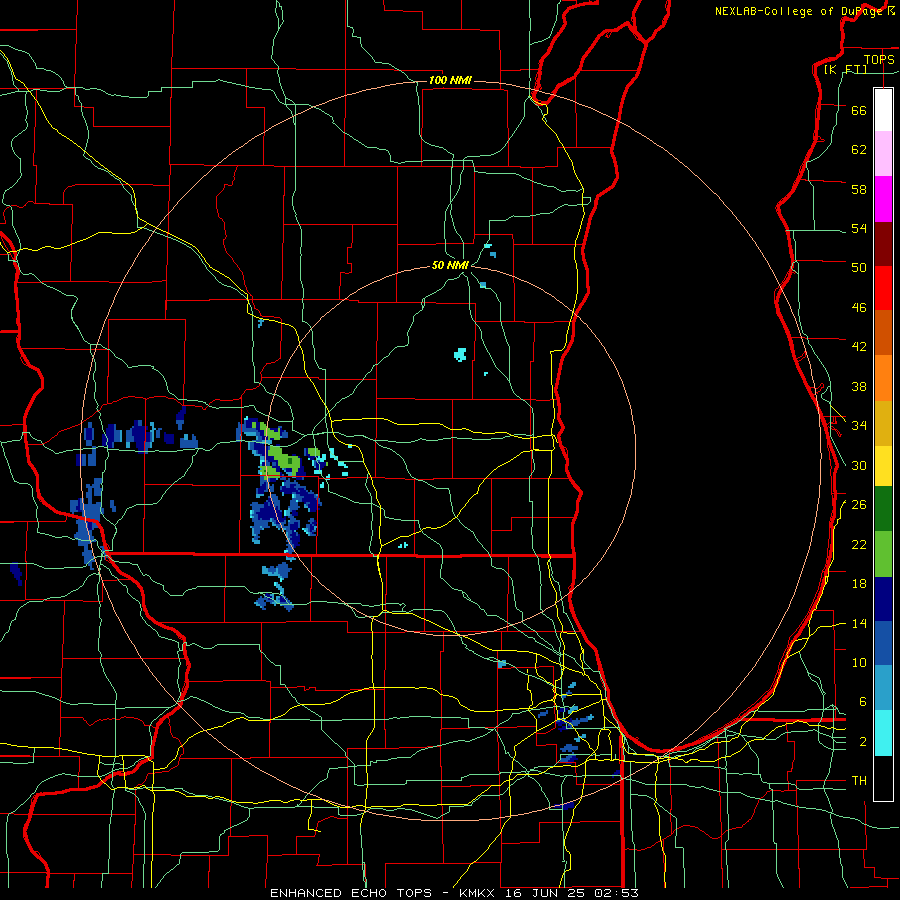Click the yellow legend color band
The image size is (900, 900).
point(883,466)
